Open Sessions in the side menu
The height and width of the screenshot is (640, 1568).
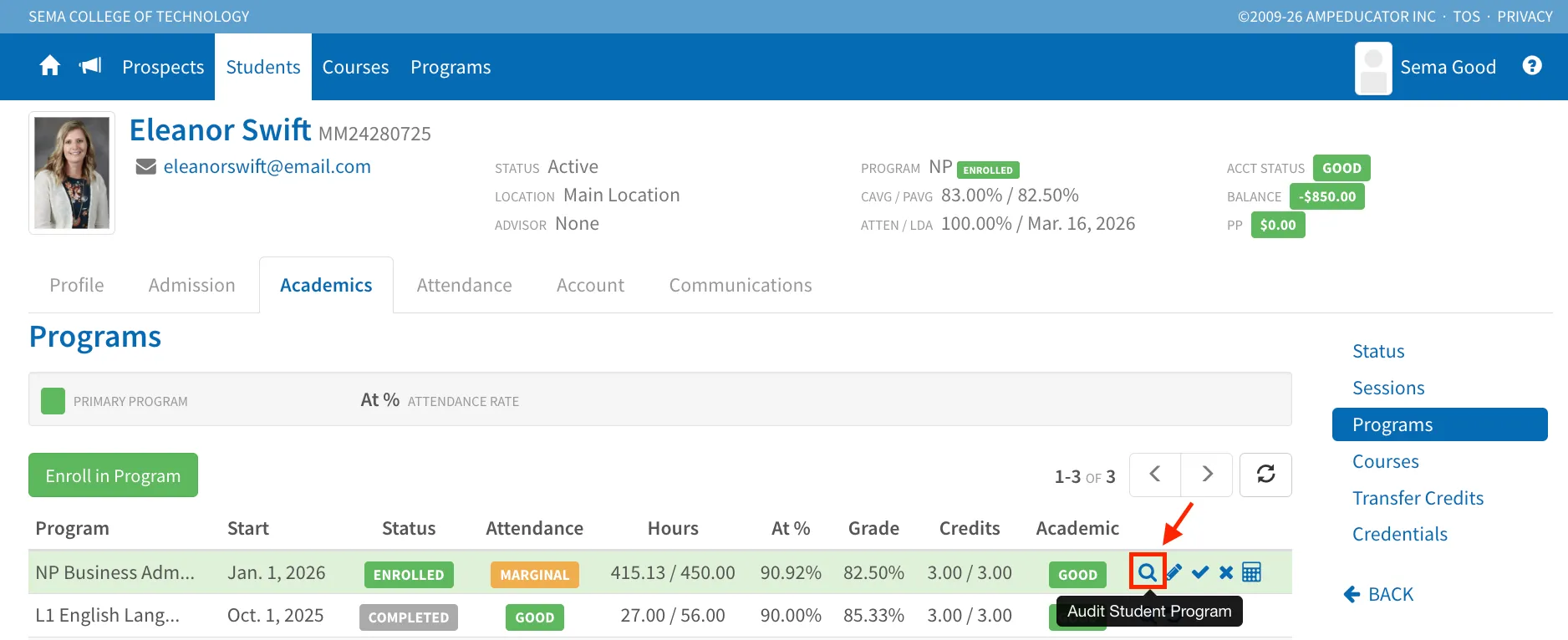pyautogui.click(x=1388, y=388)
